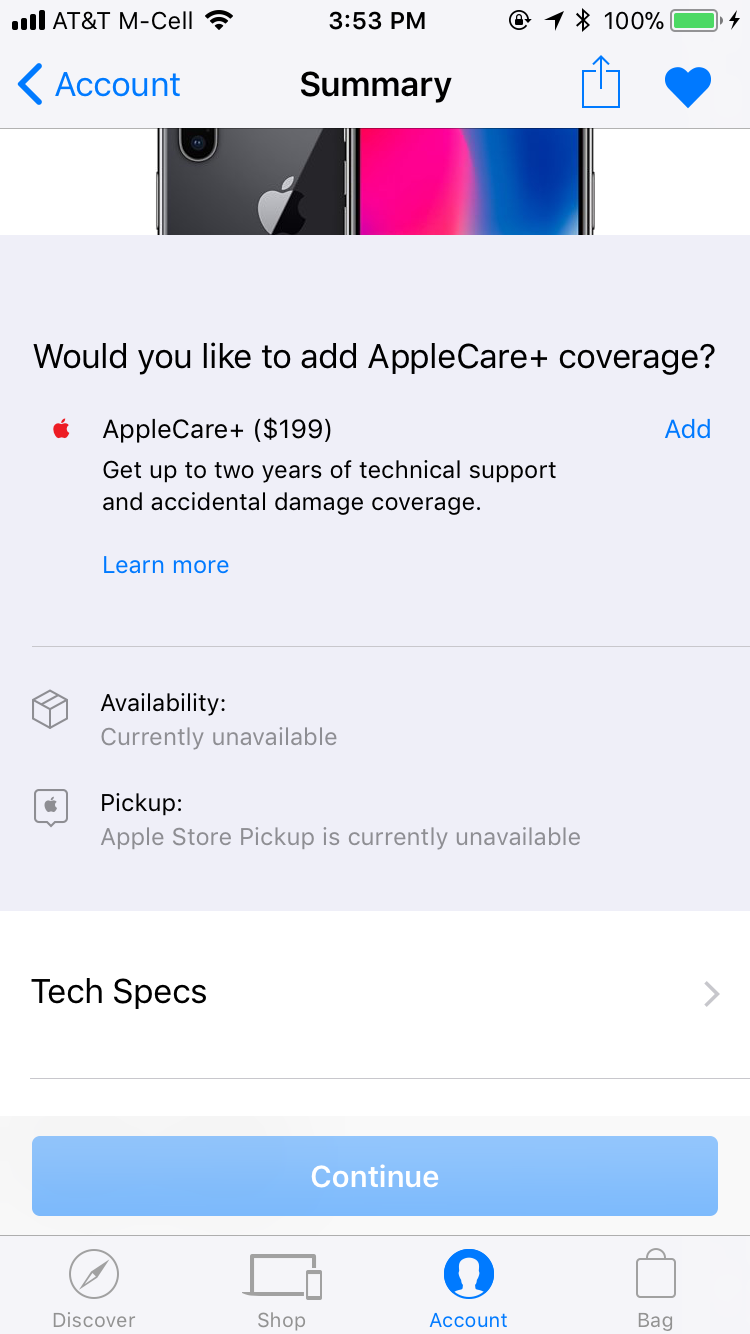Open the Learn more link
750x1334 pixels.
pyautogui.click(x=166, y=565)
